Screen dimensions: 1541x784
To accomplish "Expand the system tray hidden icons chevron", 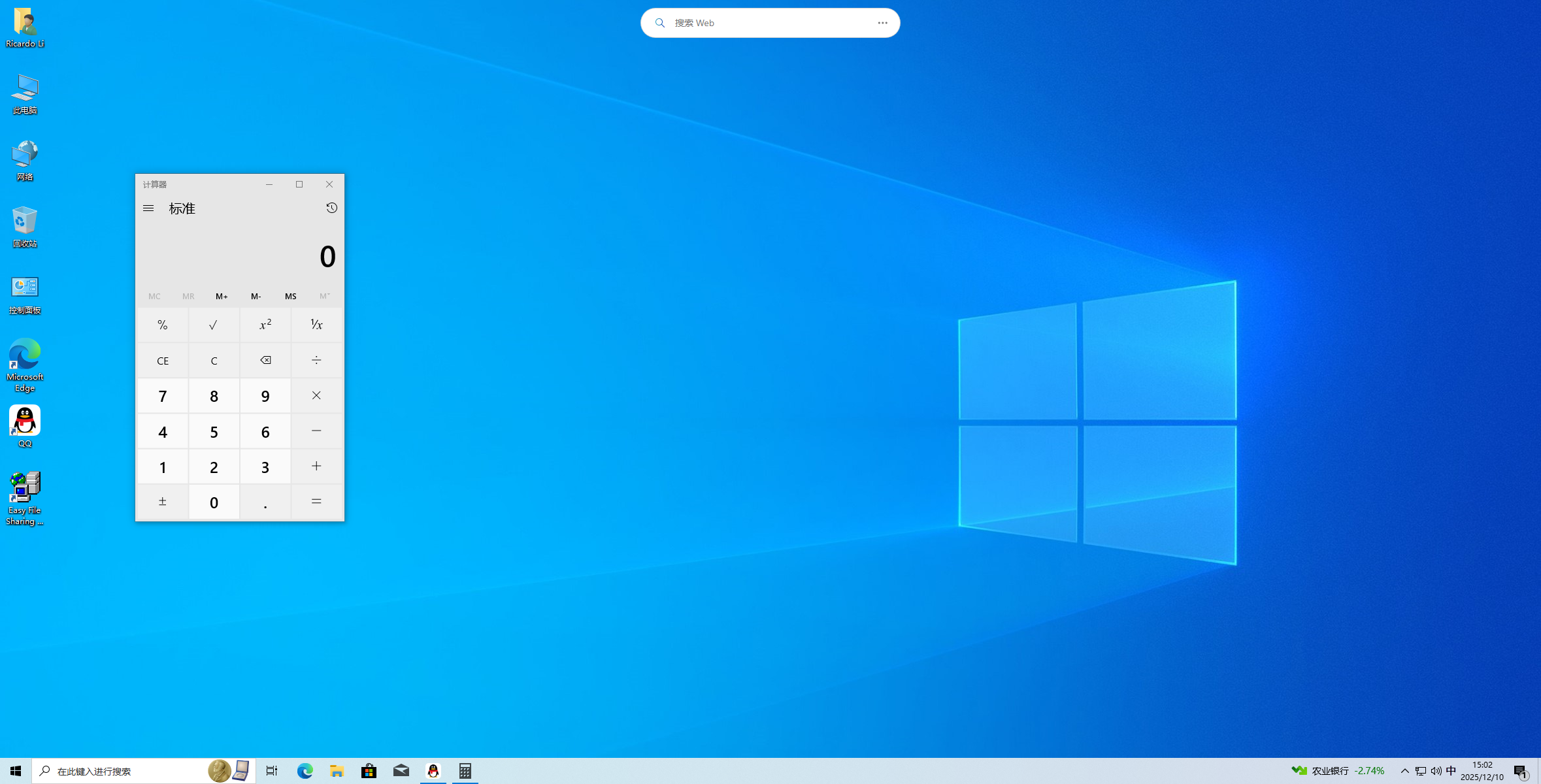I will click(x=1404, y=771).
